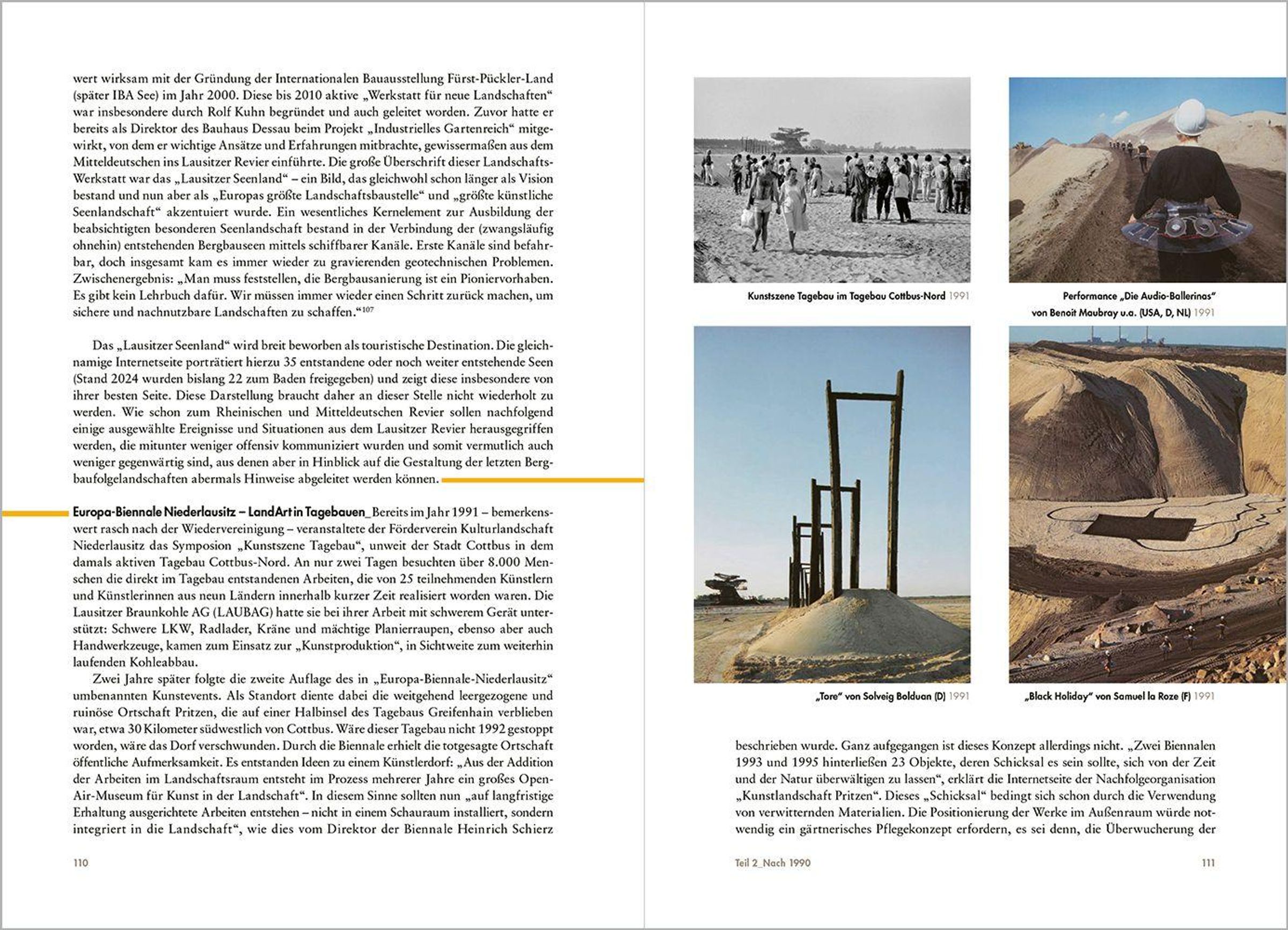
Task: Click the yellow line after 'werden können'
Action: 543,480
